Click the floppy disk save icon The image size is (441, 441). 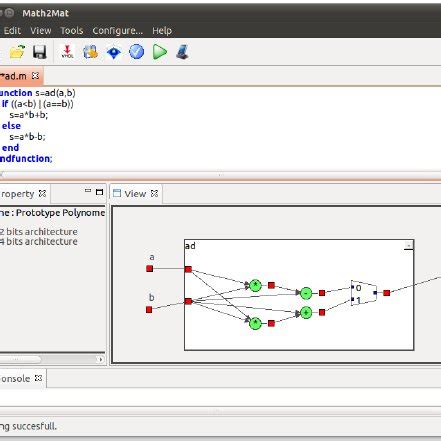(40, 52)
